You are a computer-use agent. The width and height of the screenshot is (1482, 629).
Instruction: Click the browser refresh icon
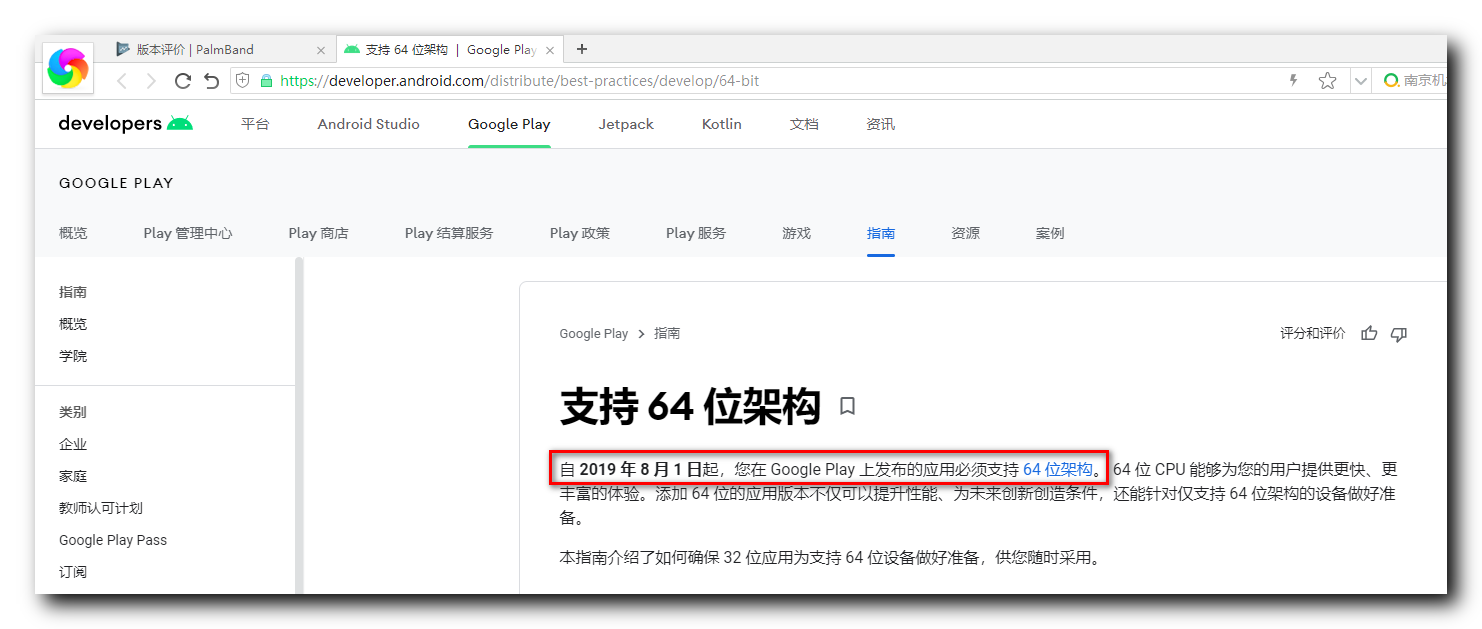[x=181, y=80]
